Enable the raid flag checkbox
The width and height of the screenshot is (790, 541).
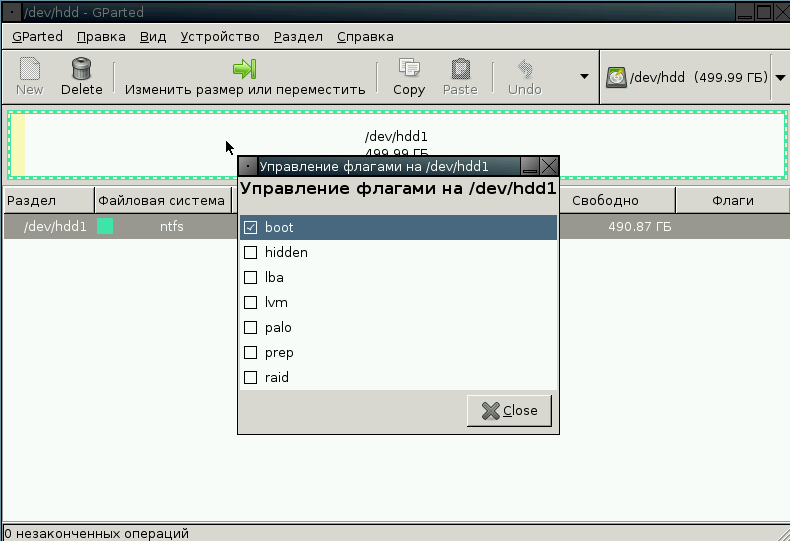(250, 377)
